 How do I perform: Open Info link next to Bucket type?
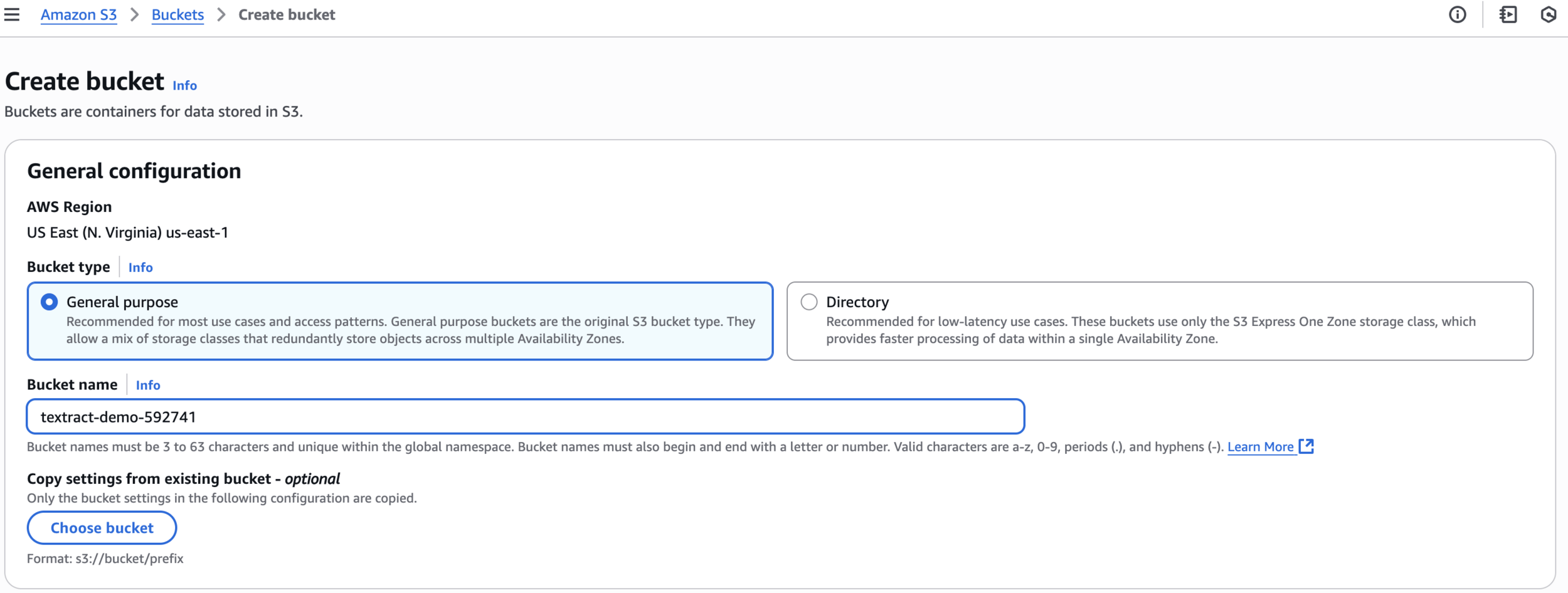pyautogui.click(x=140, y=267)
